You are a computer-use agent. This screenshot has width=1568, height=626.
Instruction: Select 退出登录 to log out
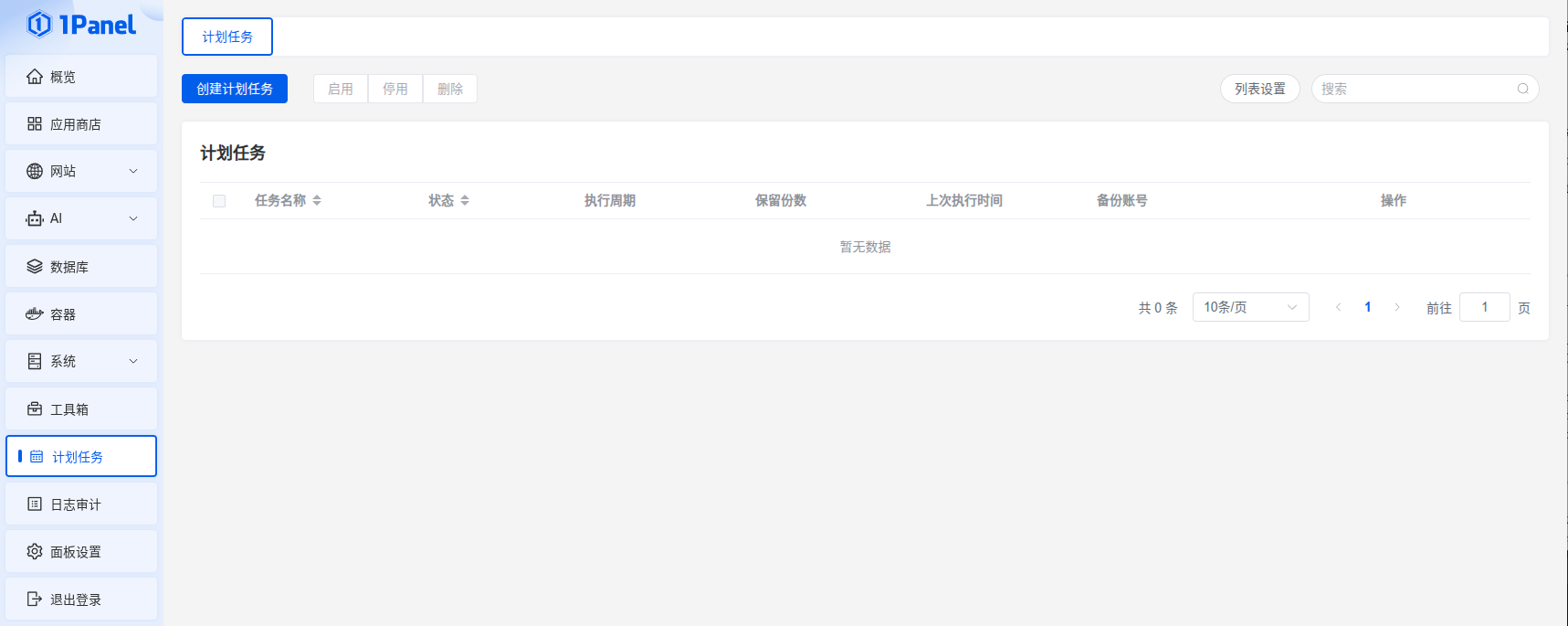[81, 599]
